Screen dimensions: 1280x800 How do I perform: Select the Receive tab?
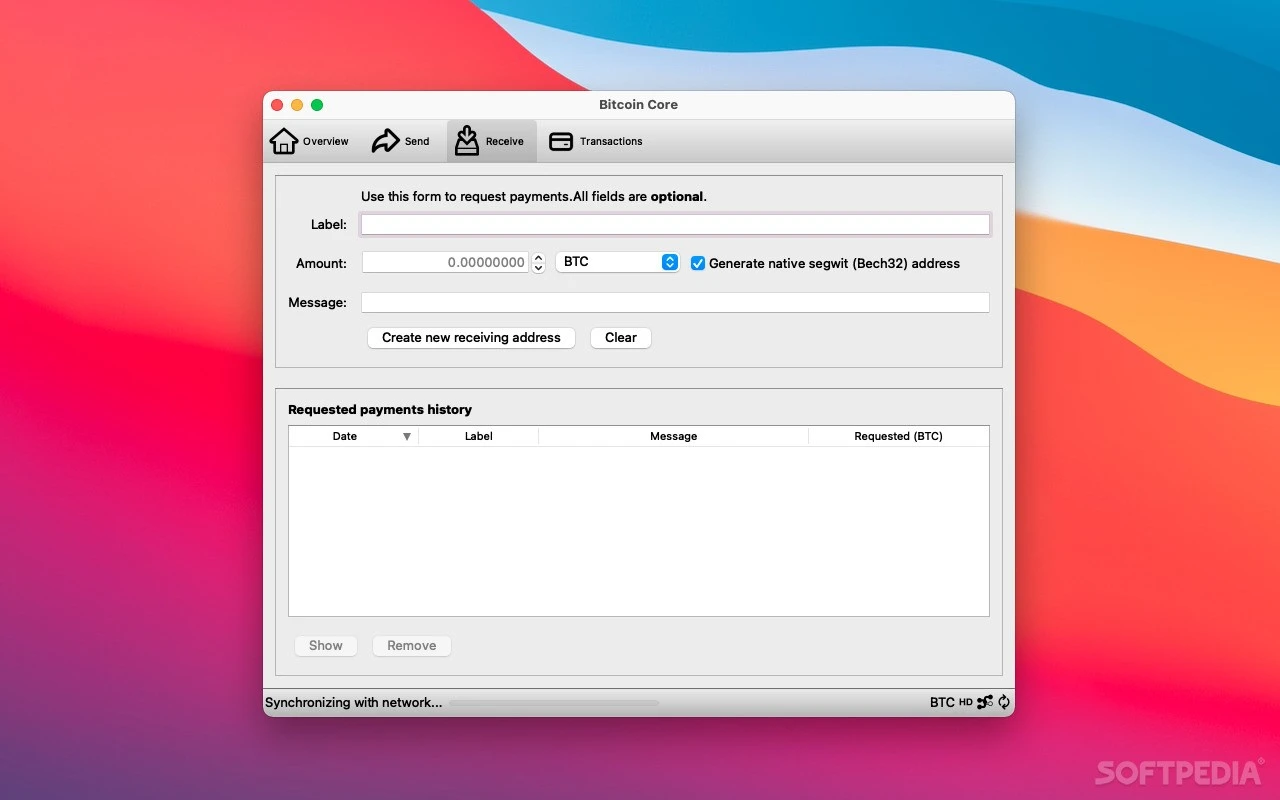[x=491, y=141]
